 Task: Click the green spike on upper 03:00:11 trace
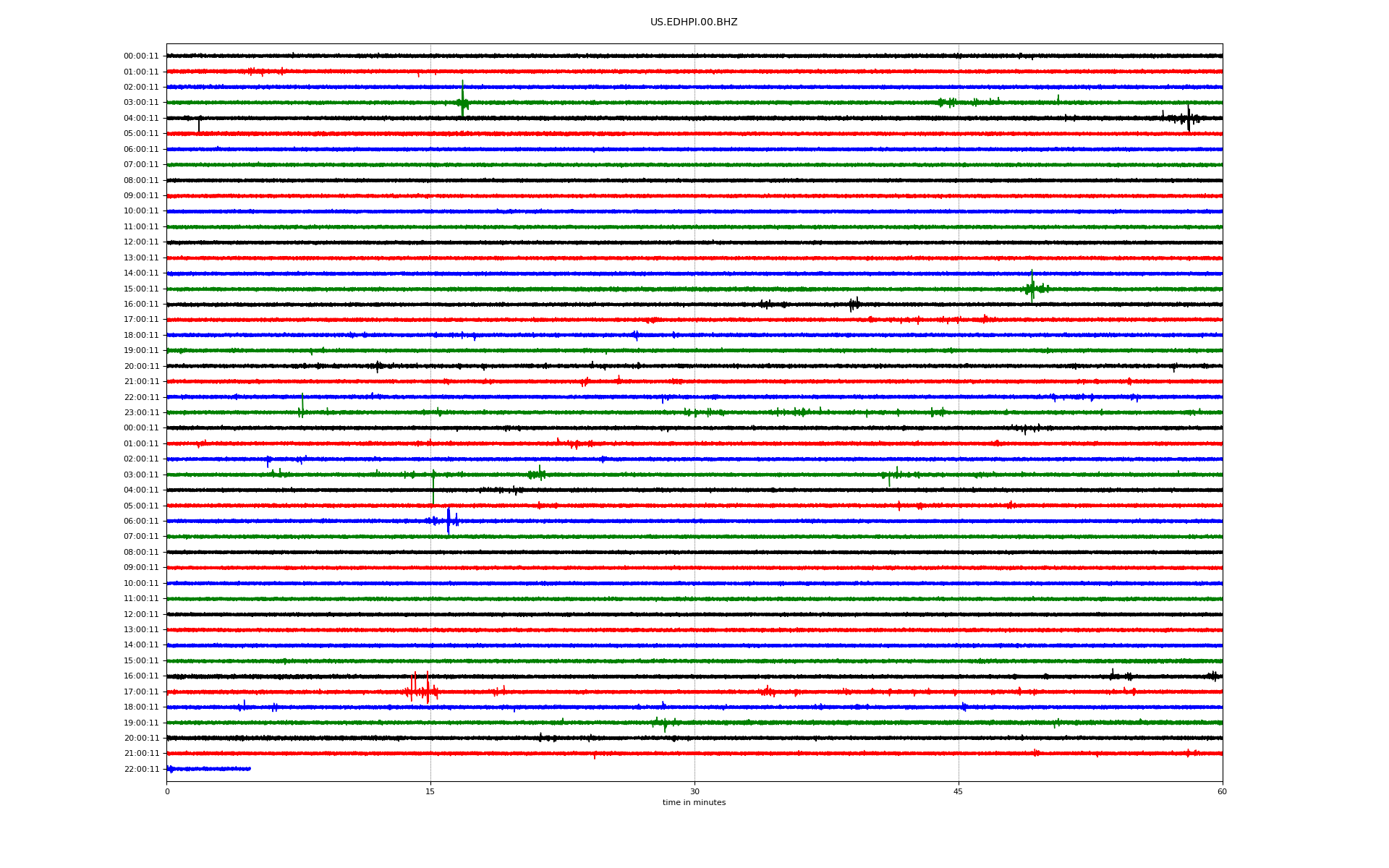click(462, 101)
